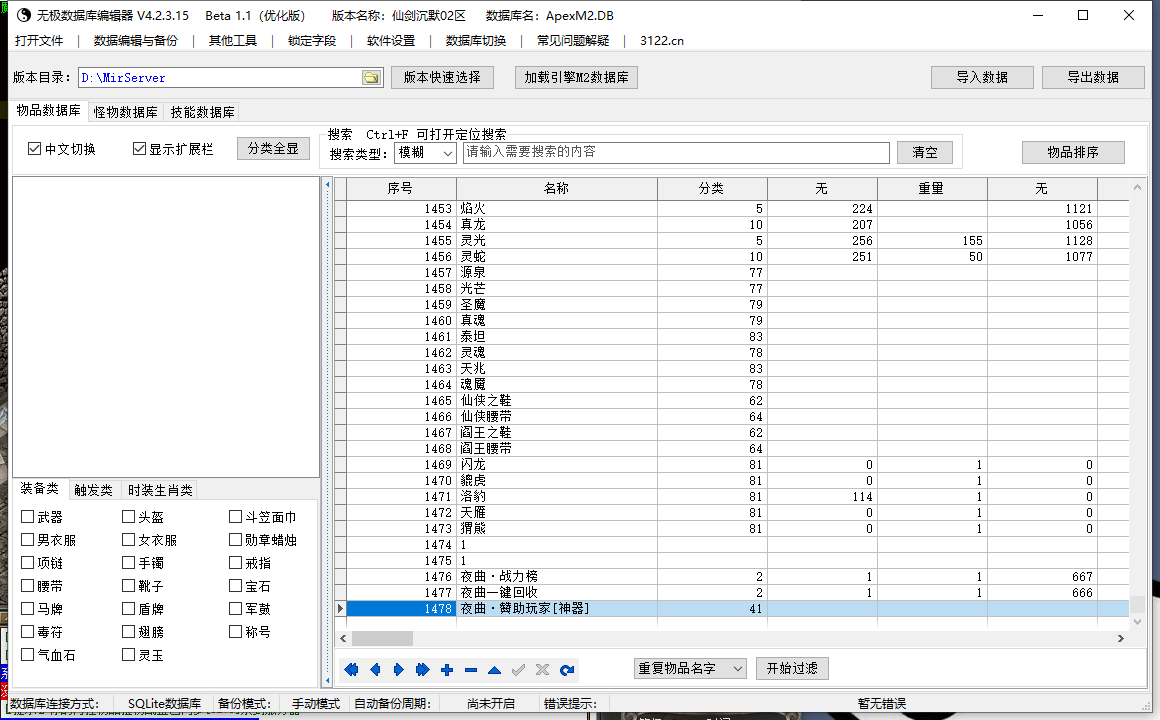Open folder browse icon for version directory

371,78
